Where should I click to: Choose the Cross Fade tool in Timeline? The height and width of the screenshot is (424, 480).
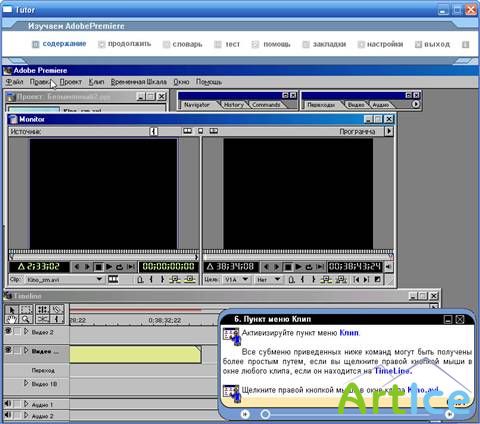pos(43,319)
